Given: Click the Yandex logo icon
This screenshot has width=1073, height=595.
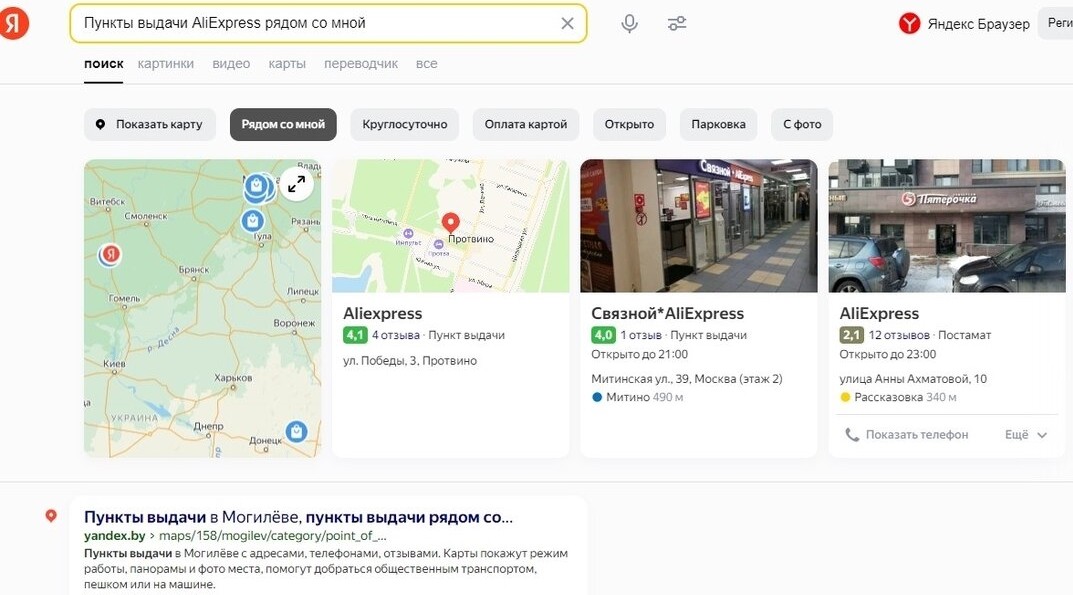Looking at the screenshot, I should pos(12,23).
